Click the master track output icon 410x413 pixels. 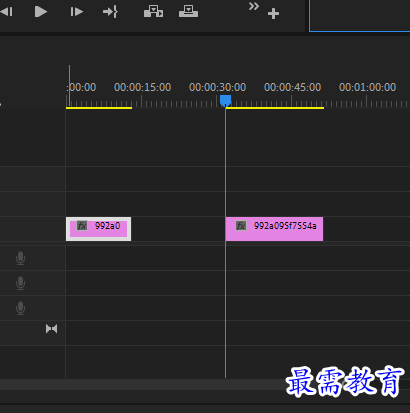pyautogui.click(x=51, y=329)
